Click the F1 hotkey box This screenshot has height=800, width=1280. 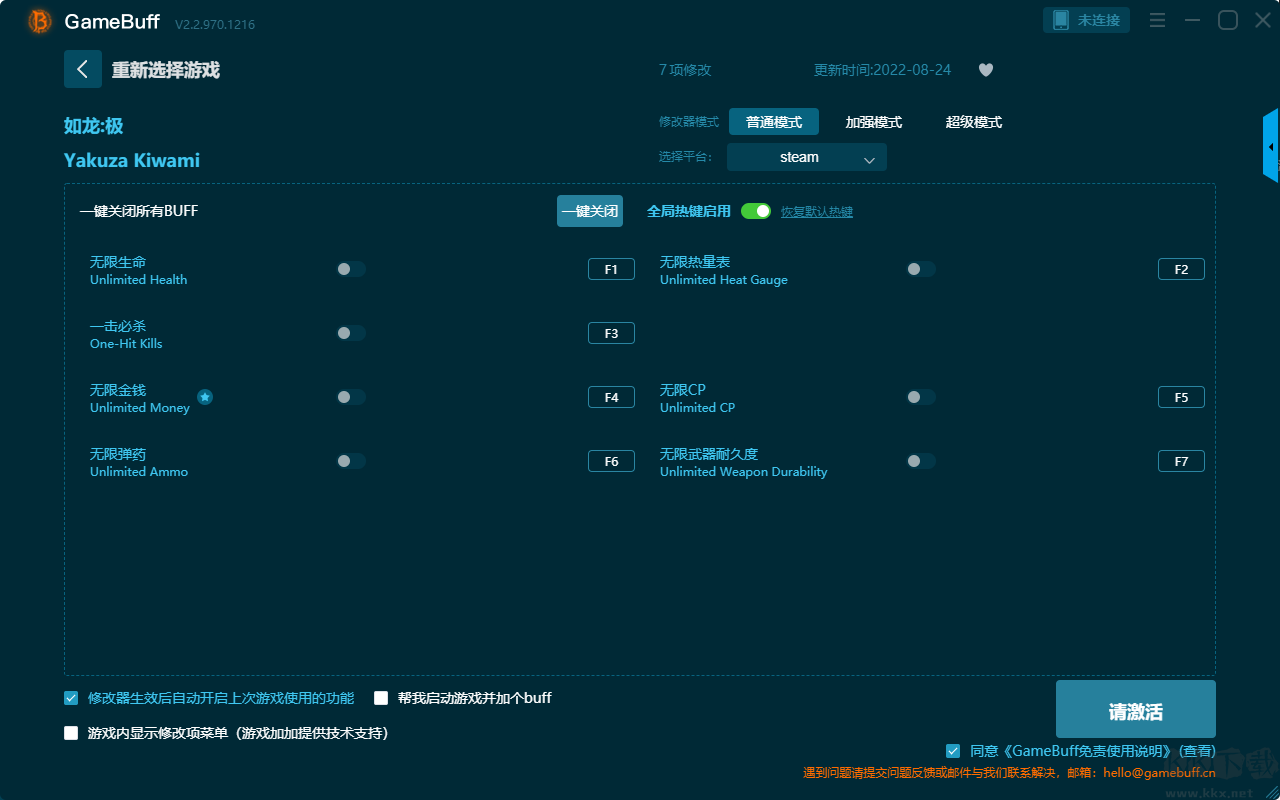pyautogui.click(x=611, y=269)
